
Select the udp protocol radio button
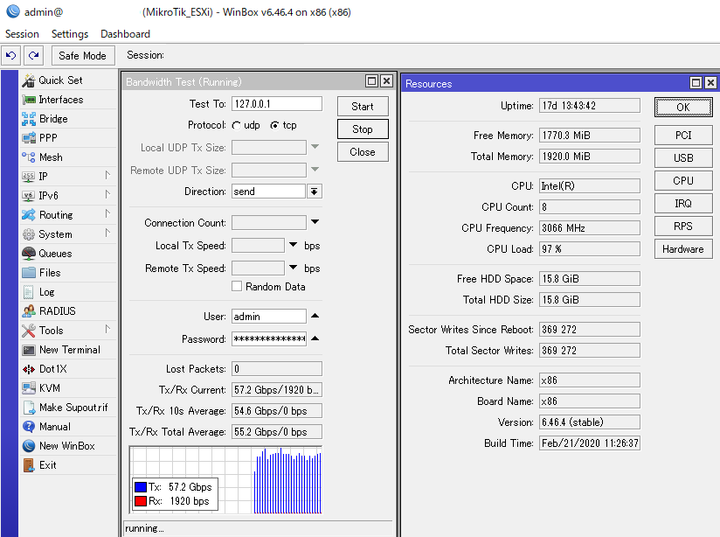pyautogui.click(x=236, y=125)
